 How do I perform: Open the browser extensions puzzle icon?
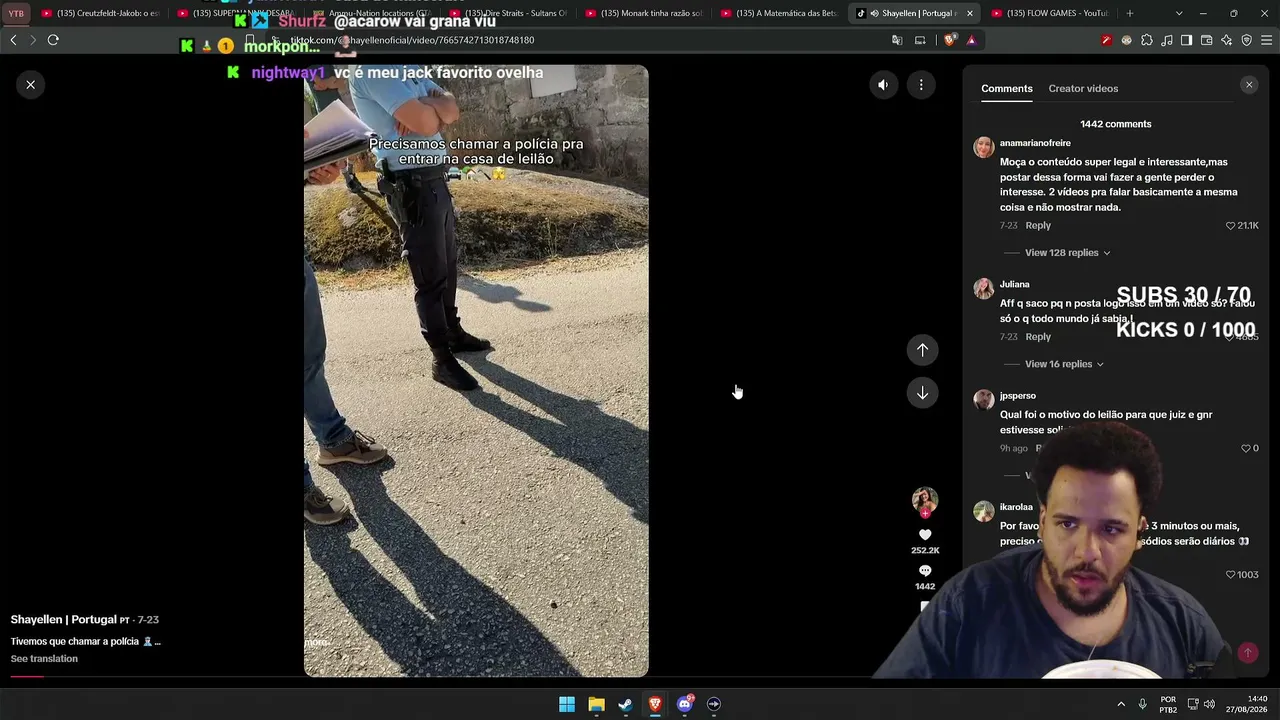point(1146,40)
